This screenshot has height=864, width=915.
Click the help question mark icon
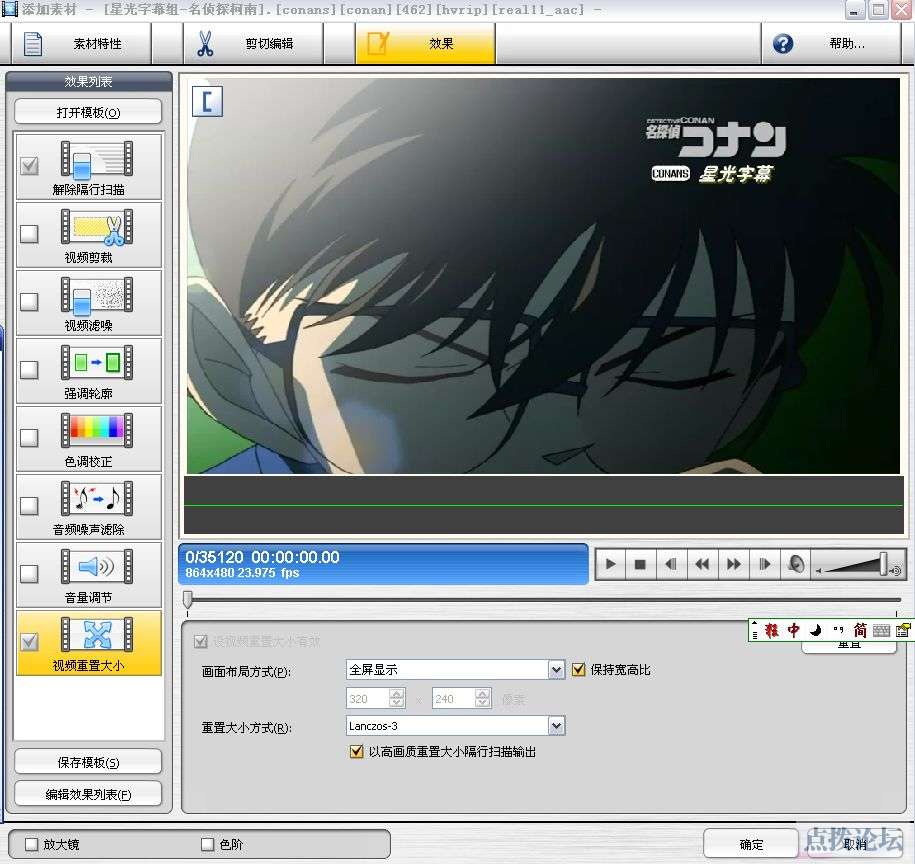coord(783,44)
